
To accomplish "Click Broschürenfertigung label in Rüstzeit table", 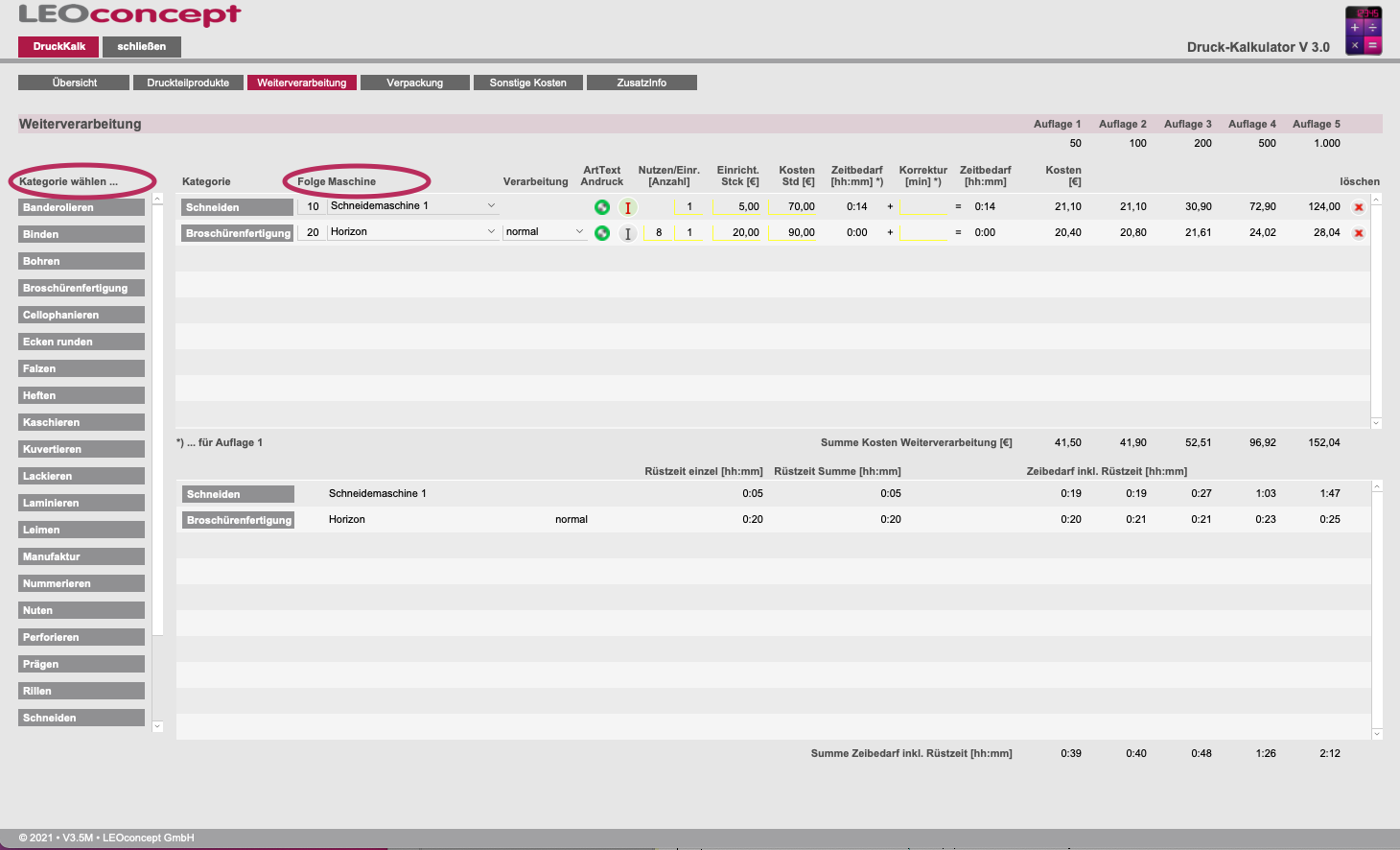I will point(238,520).
